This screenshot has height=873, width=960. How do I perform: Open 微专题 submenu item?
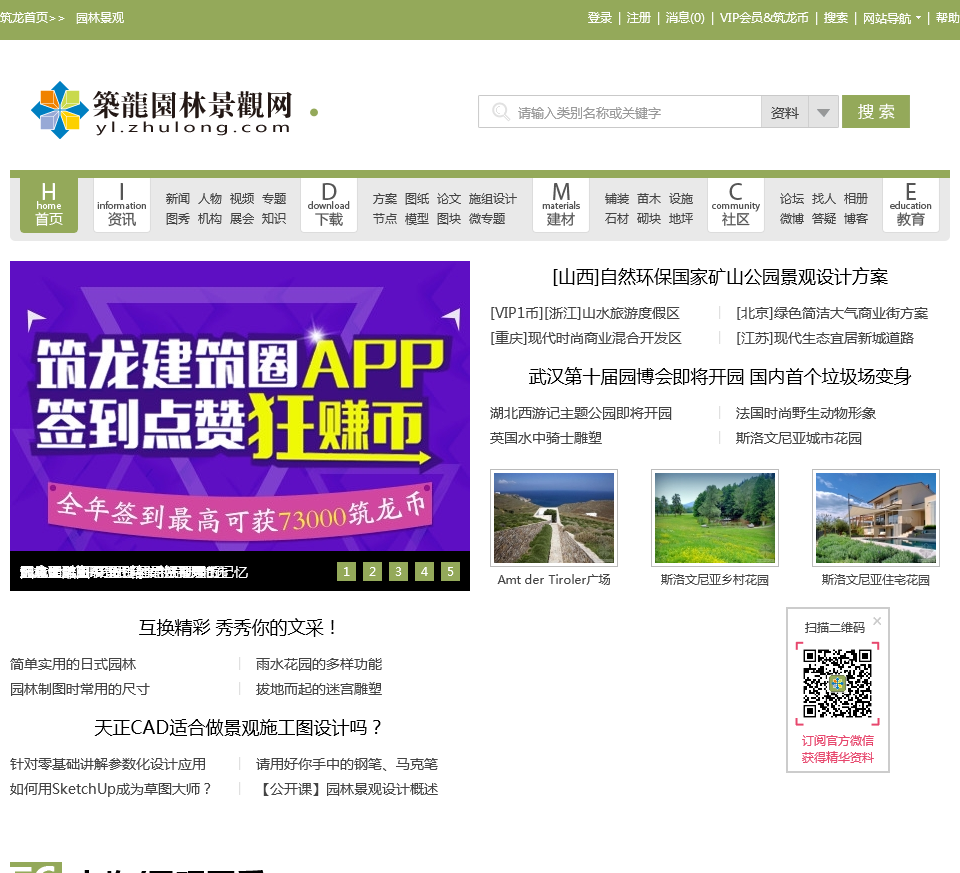coord(487,219)
